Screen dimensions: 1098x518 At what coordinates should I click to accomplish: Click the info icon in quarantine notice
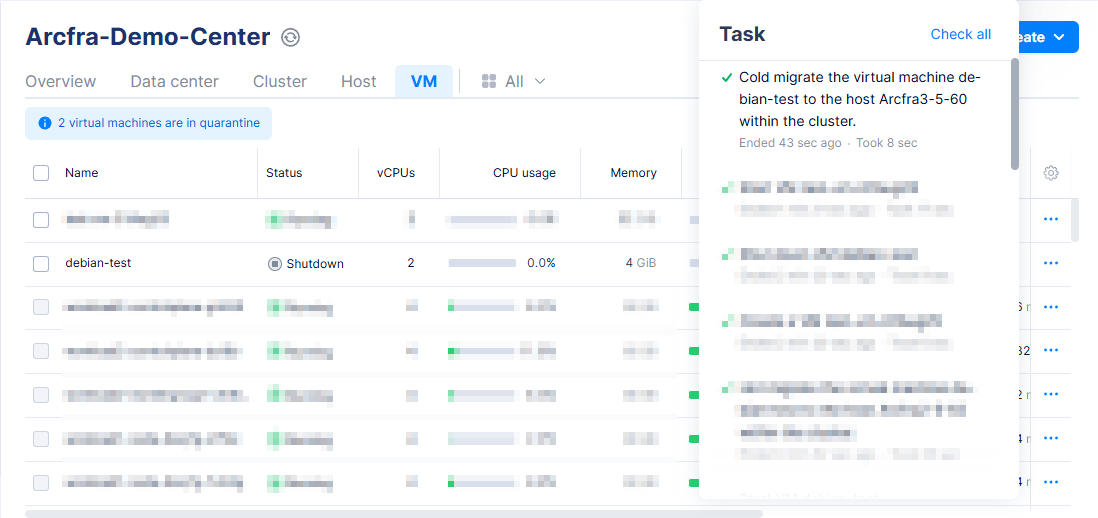tap(44, 123)
